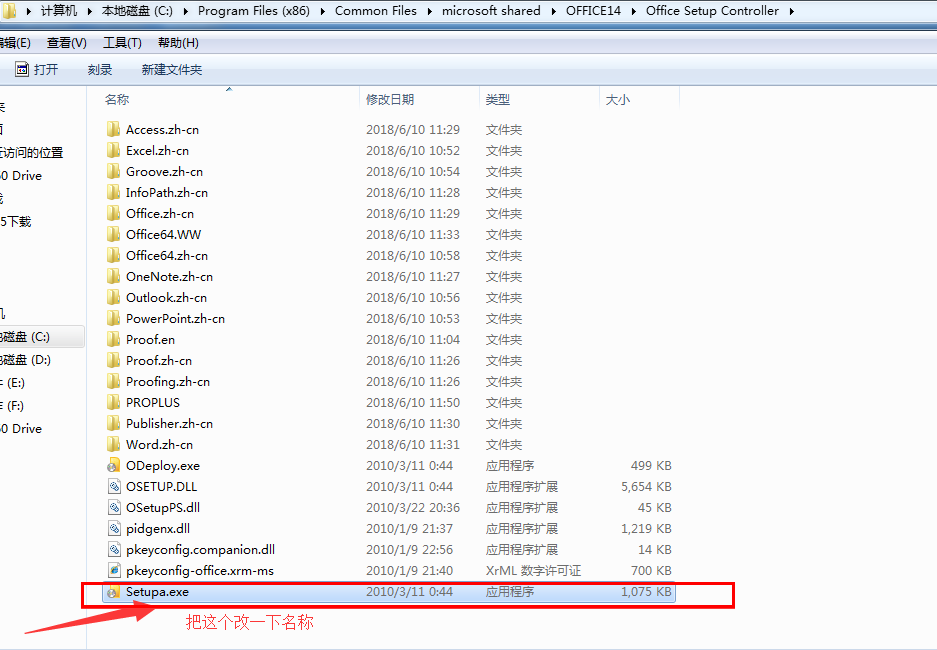Click the 打开 toolbar icon
The height and width of the screenshot is (650, 937).
[x=22, y=69]
